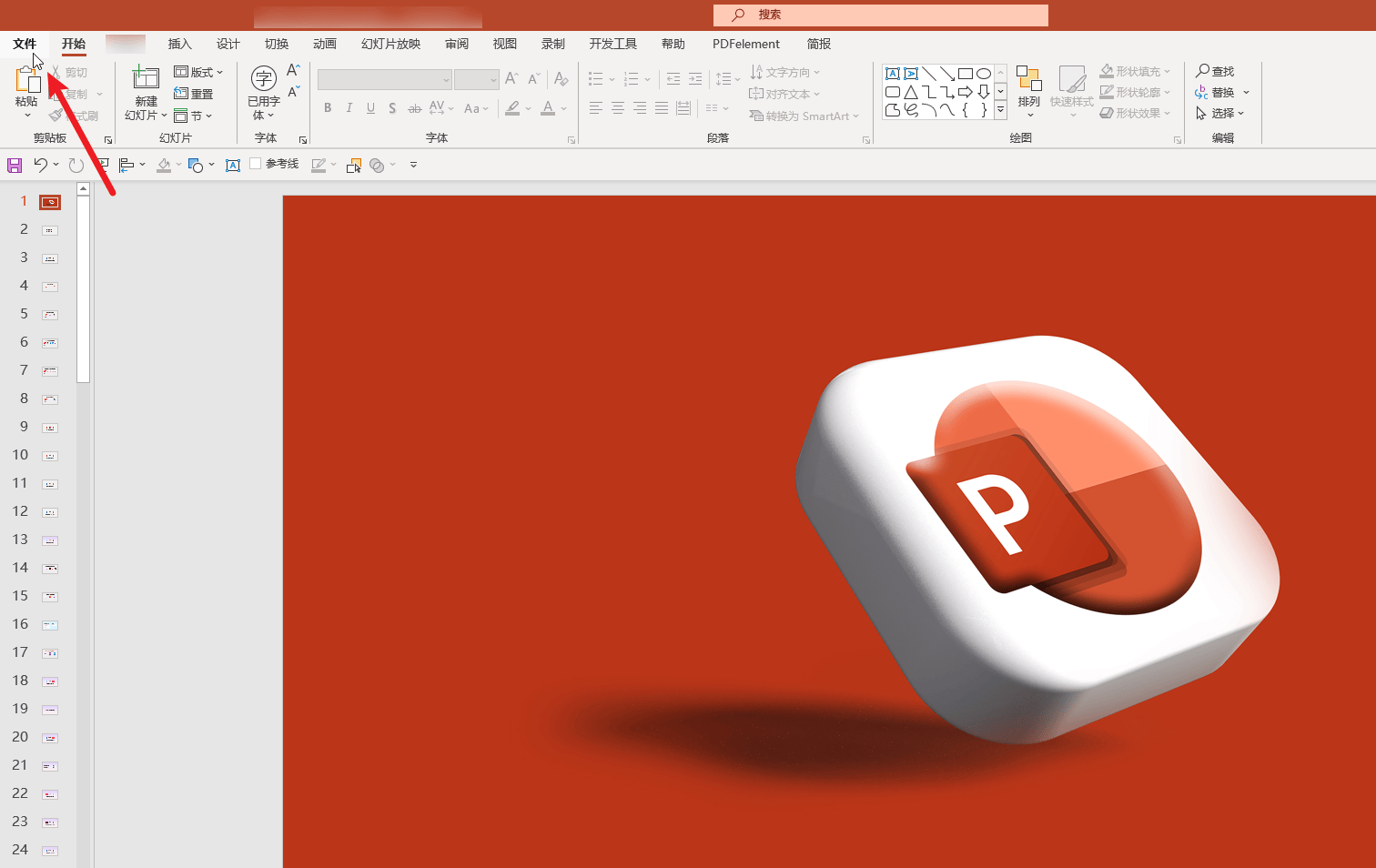Switch to the 插入 Insert tab
The image size is (1376, 868).
[180, 44]
